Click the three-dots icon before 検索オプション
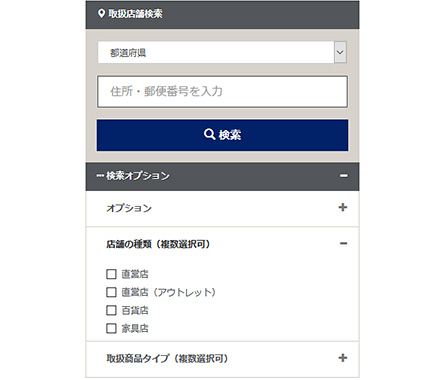 pyautogui.click(x=100, y=176)
